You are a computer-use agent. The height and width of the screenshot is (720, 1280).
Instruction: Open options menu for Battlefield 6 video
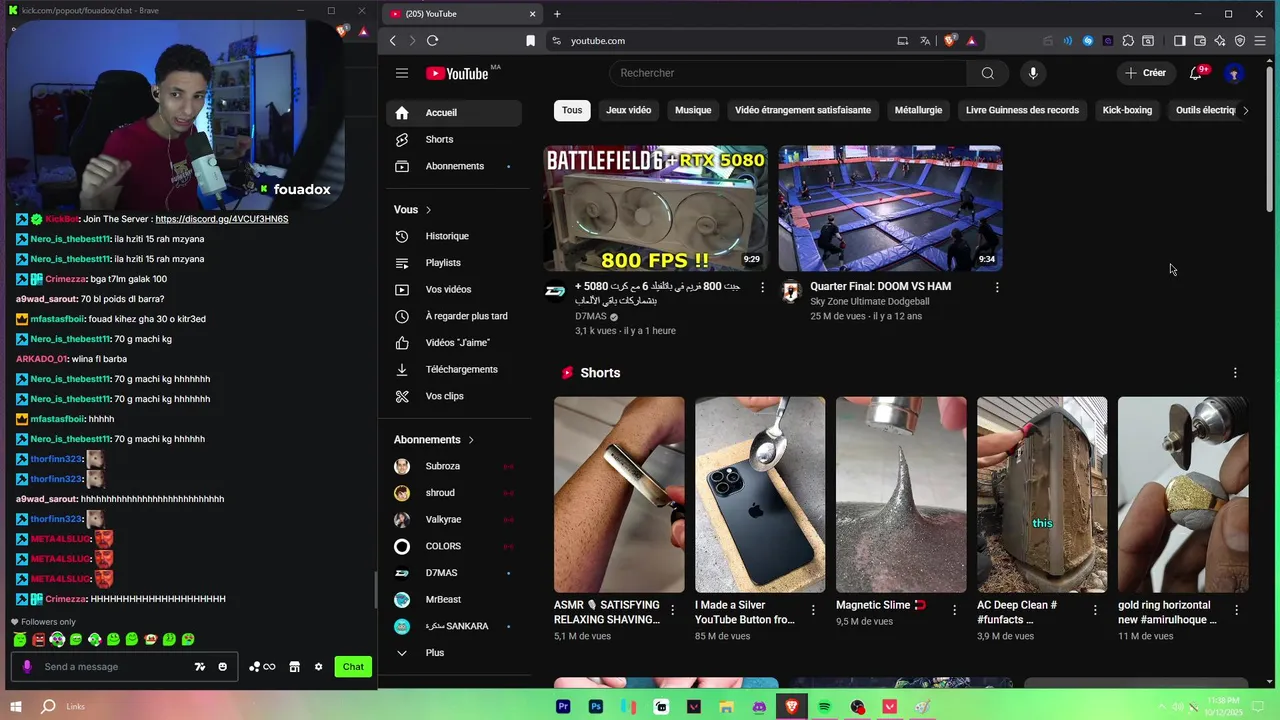click(762, 287)
